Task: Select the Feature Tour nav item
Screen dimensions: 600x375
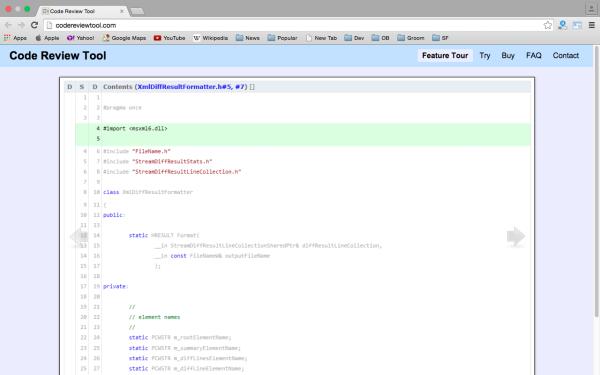Action: click(445, 55)
